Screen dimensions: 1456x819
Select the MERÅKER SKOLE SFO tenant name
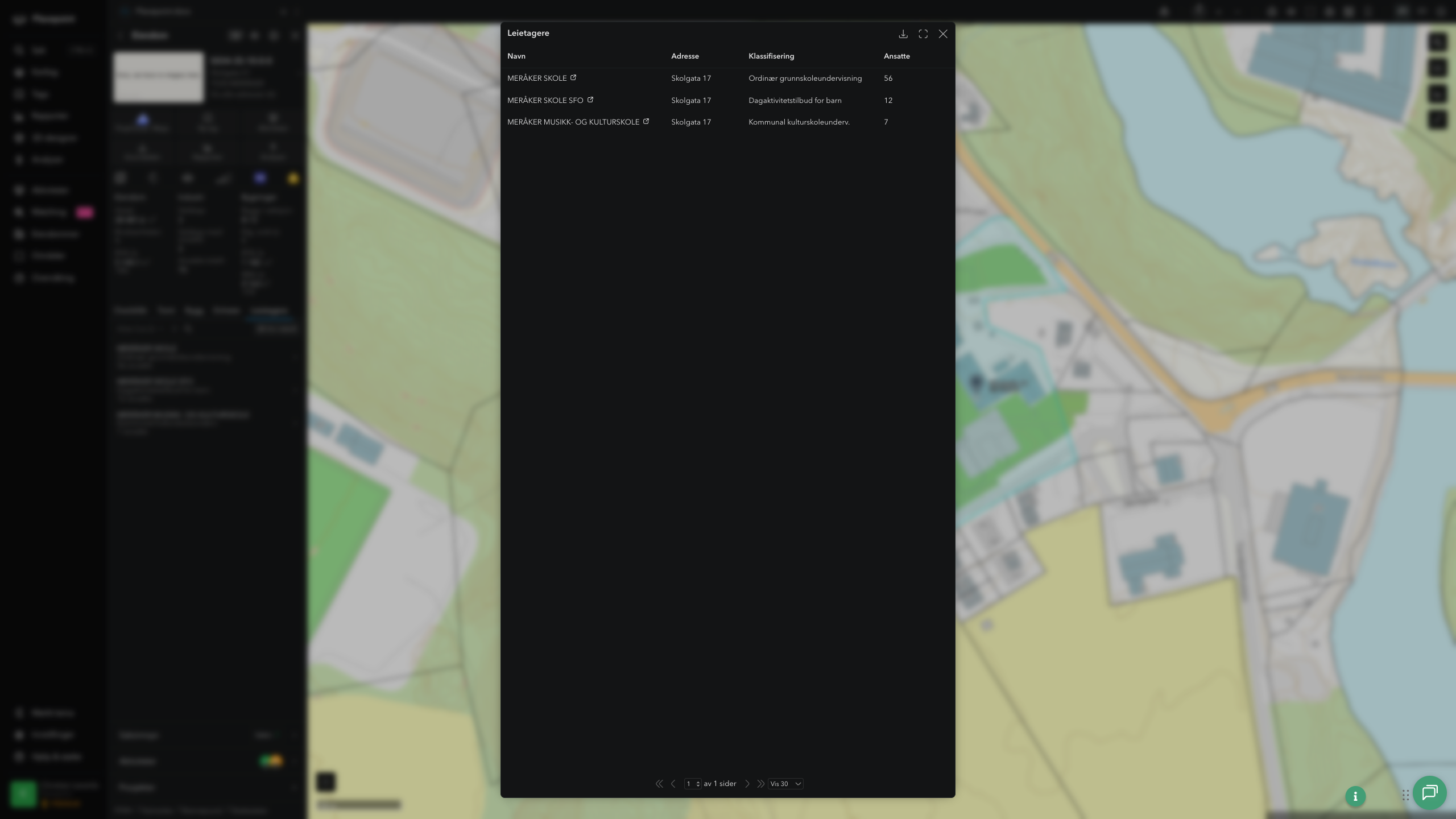point(545,101)
